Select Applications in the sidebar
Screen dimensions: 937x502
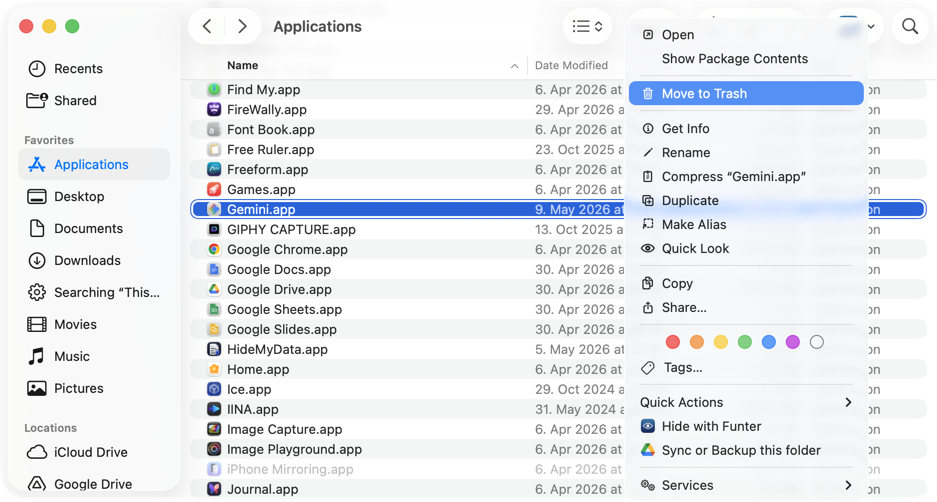[94, 164]
